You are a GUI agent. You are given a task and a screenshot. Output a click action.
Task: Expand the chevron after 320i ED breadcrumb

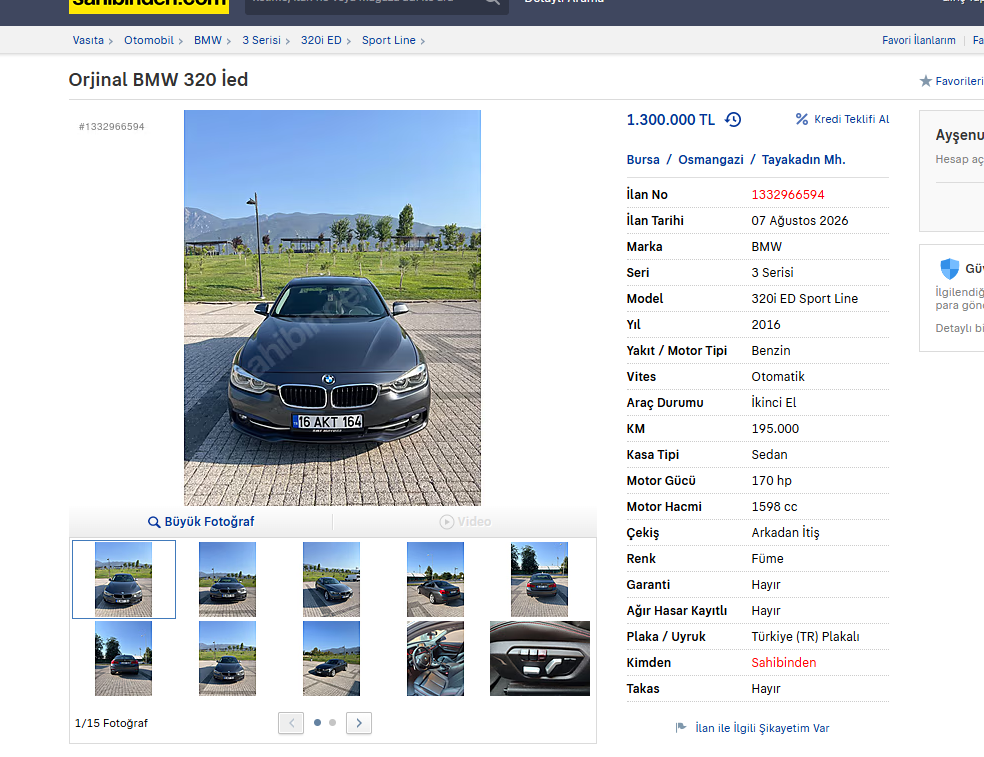[348, 41]
